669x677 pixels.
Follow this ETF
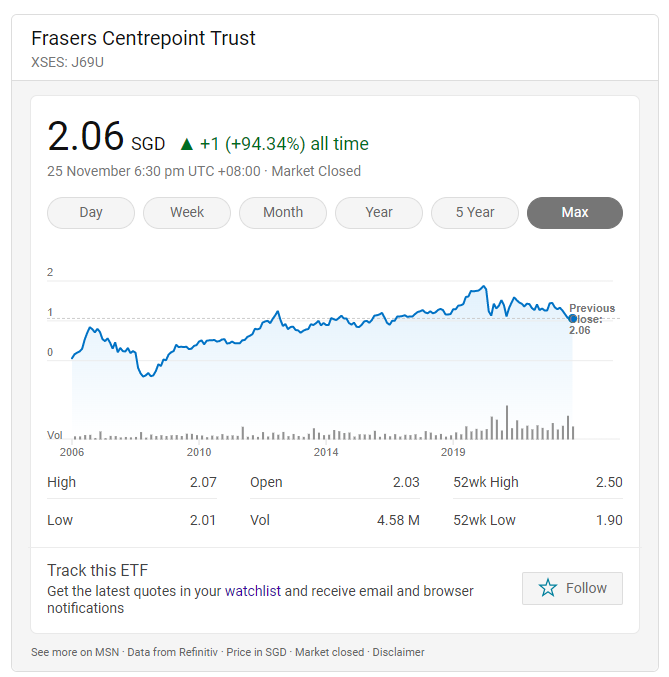coord(572,588)
